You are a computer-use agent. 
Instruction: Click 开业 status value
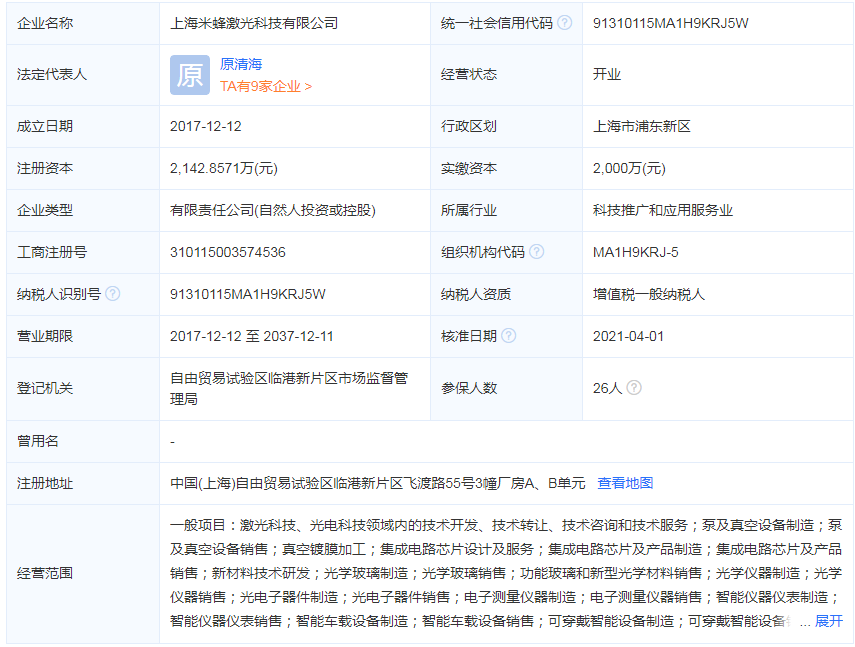click(607, 74)
